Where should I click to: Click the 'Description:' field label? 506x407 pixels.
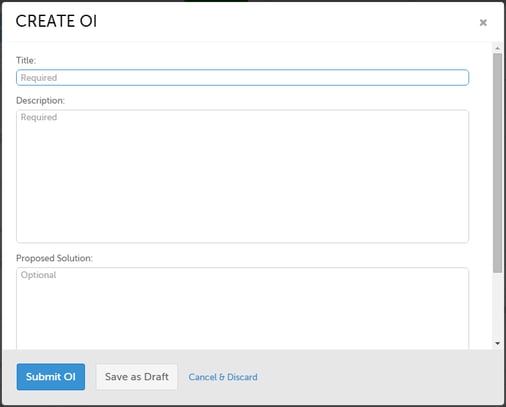click(40, 101)
